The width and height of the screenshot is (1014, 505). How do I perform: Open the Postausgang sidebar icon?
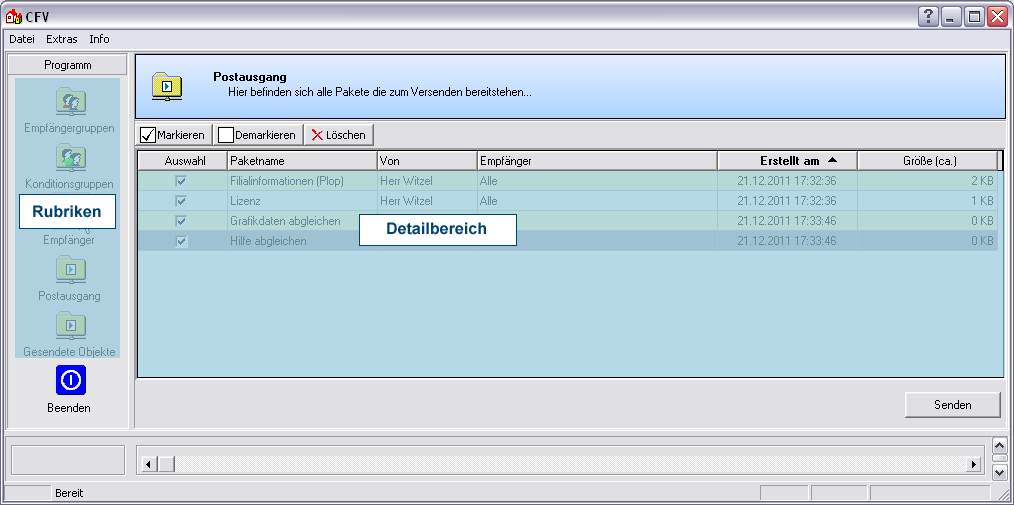(x=69, y=270)
